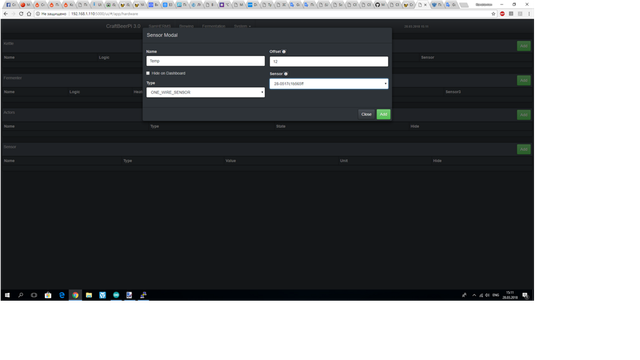Open the Chrome three-dot menu
Screen dimensions: 640x360
click(x=529, y=13)
